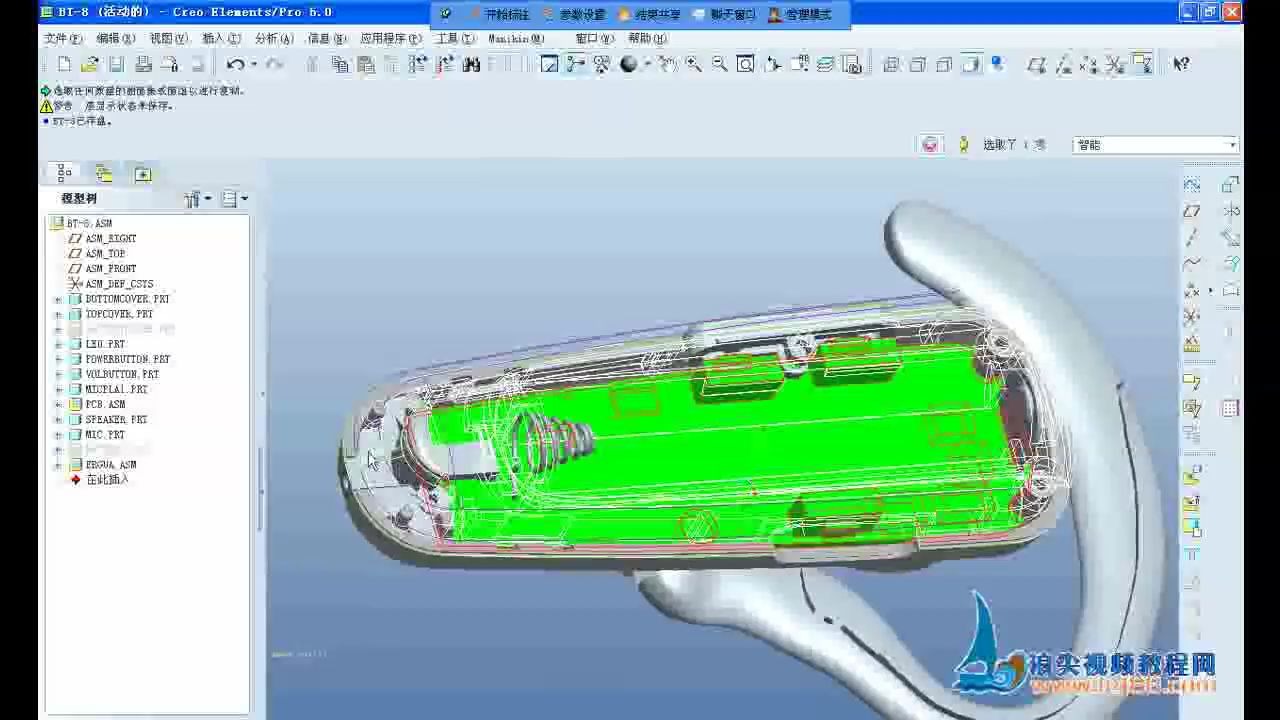Open the Reorient view icon
Image resolution: width=1280 pixels, height=720 pixels.
point(771,64)
